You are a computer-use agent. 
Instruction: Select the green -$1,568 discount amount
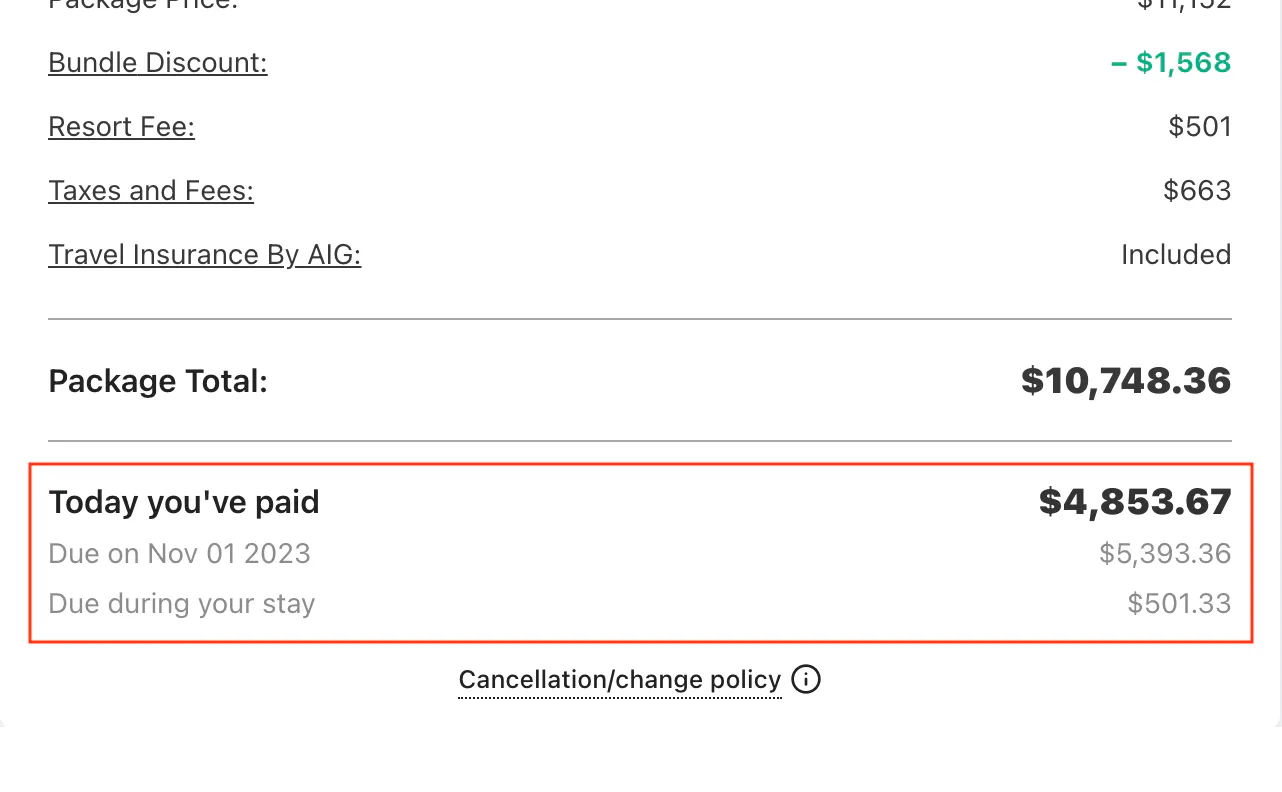point(1170,62)
